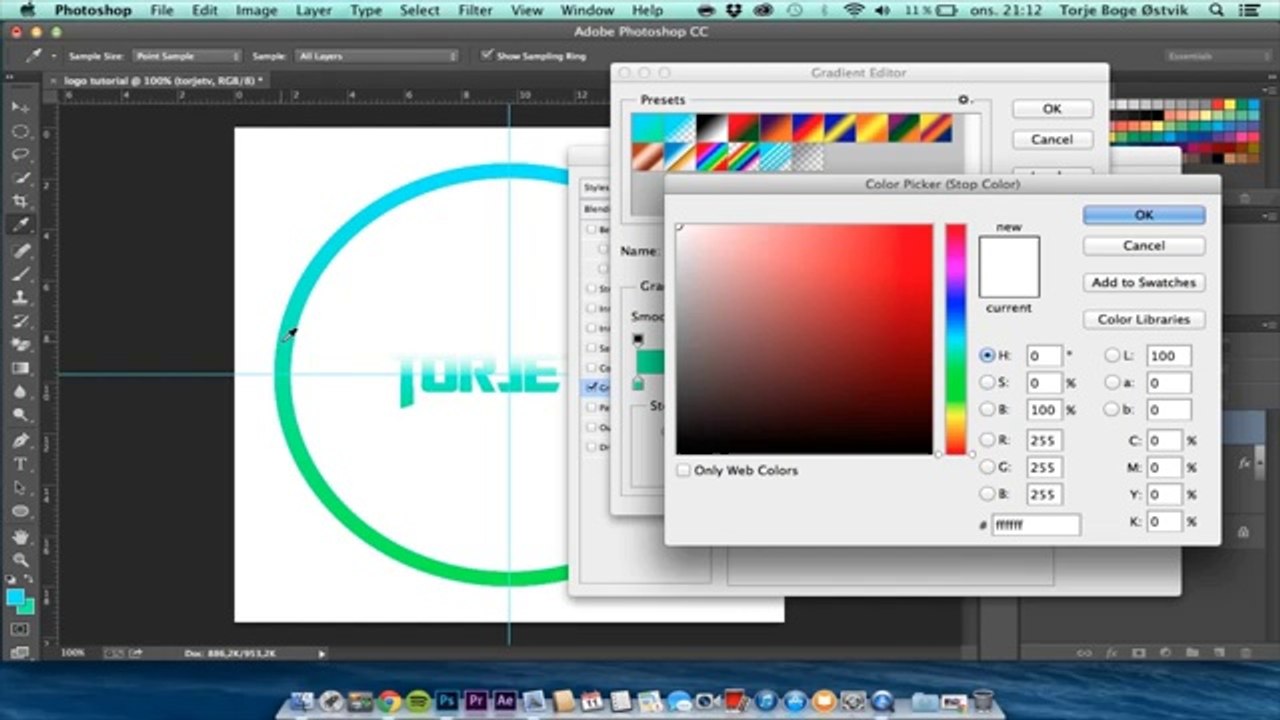Open the File menu
This screenshot has height=720, width=1280.
[x=161, y=10]
